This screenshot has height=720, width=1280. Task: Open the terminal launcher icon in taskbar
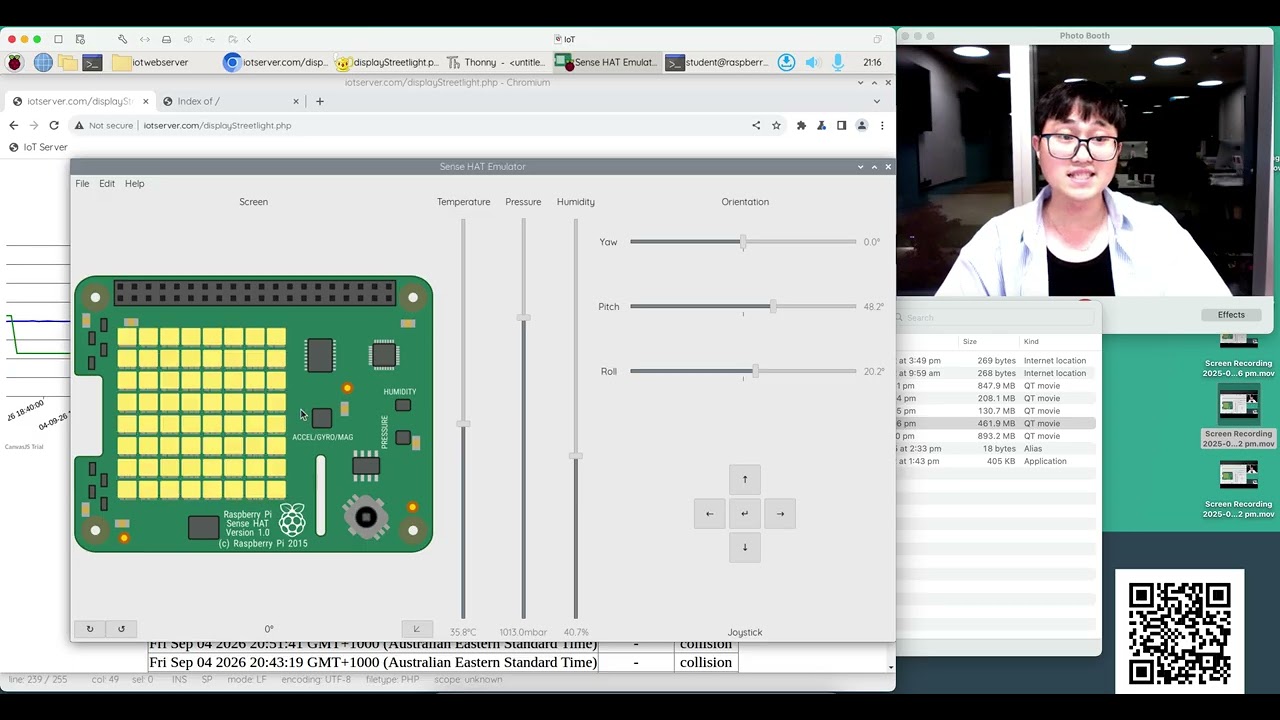(x=92, y=62)
